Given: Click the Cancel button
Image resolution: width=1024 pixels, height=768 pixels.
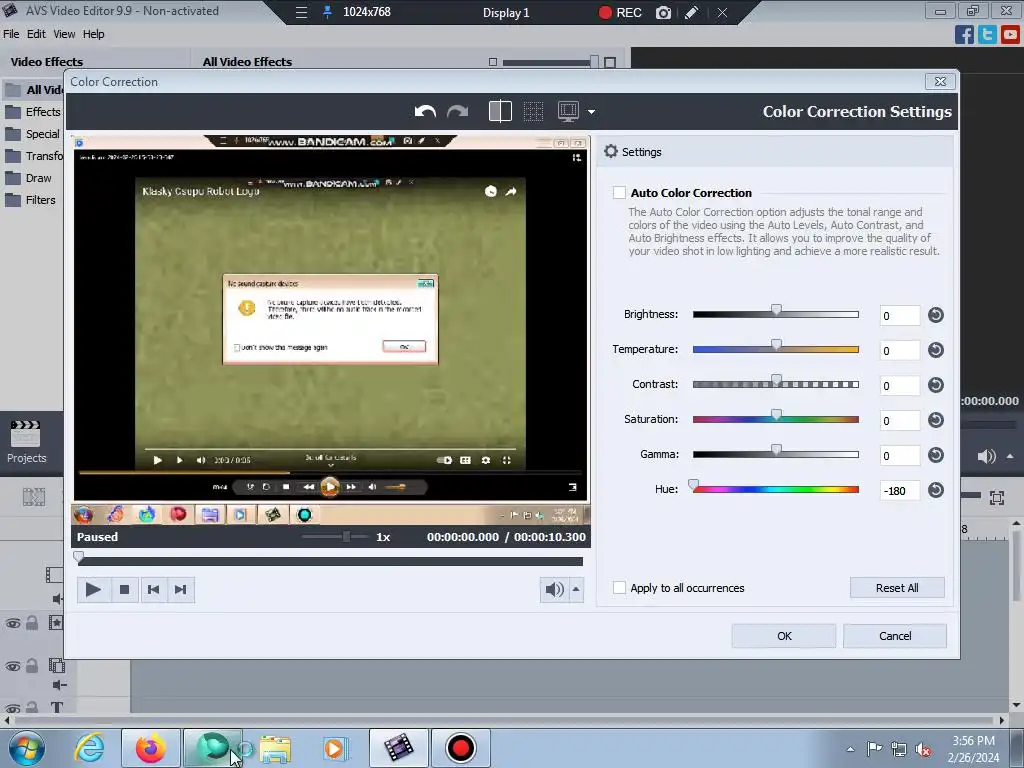Looking at the screenshot, I should 895,636.
